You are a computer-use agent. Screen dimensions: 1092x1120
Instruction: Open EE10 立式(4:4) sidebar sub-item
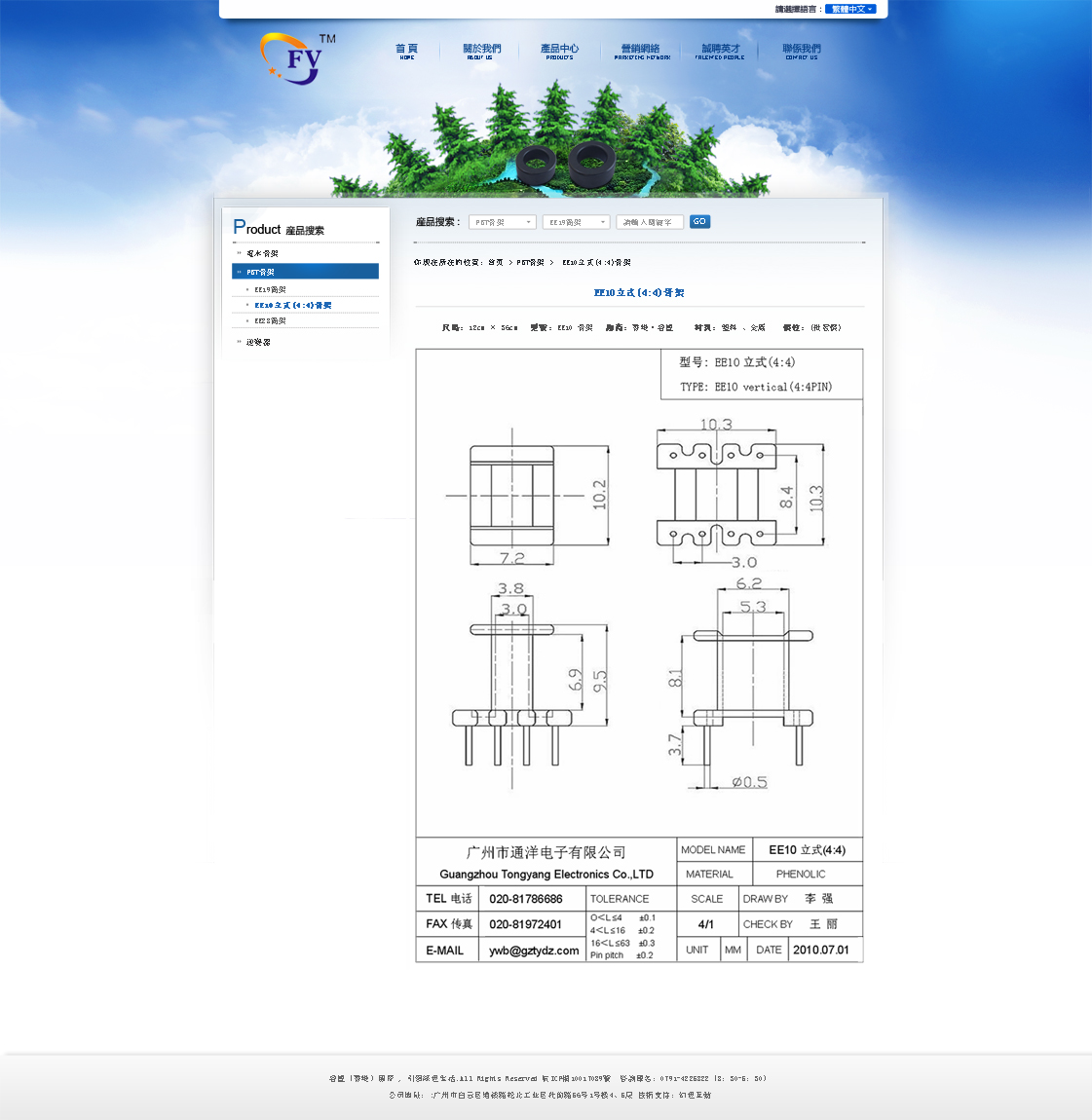coord(293,305)
